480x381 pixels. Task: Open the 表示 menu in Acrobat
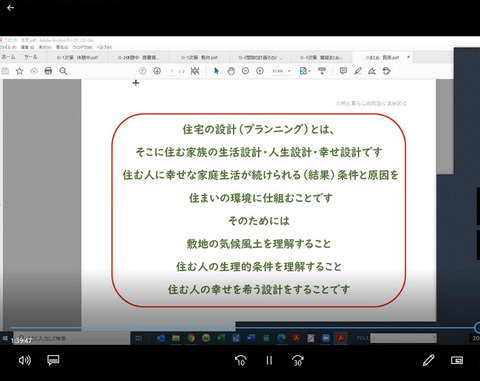(45, 47)
